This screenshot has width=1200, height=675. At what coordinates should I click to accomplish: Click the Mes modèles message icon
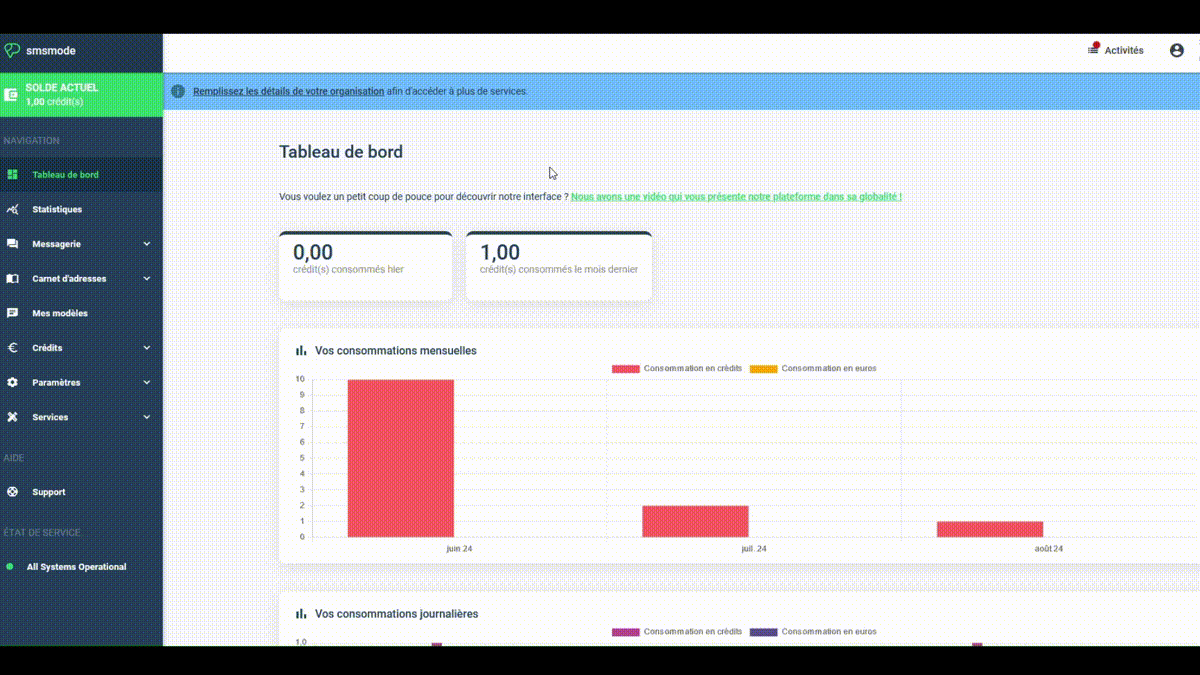click(x=13, y=313)
